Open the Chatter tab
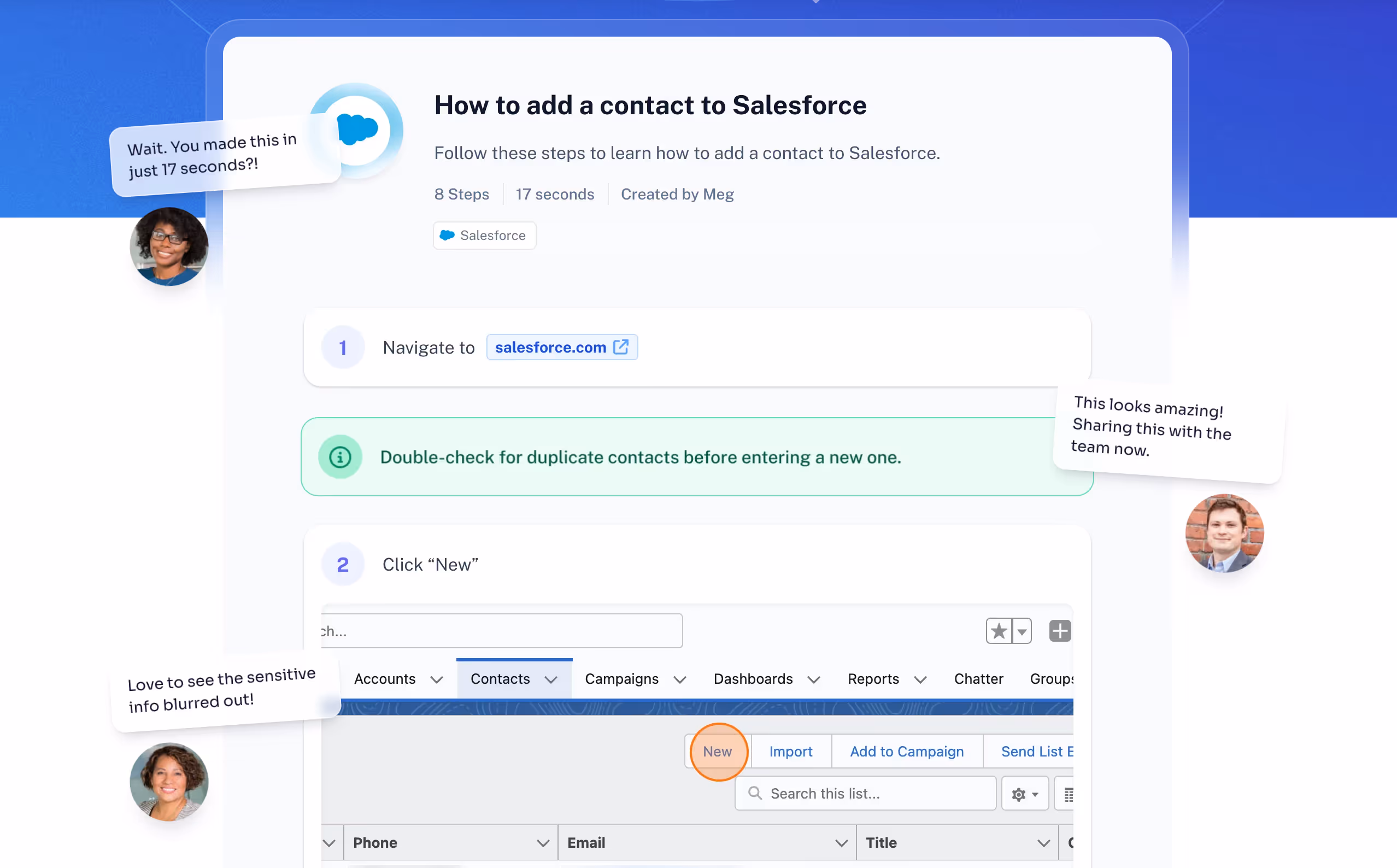 (978, 678)
